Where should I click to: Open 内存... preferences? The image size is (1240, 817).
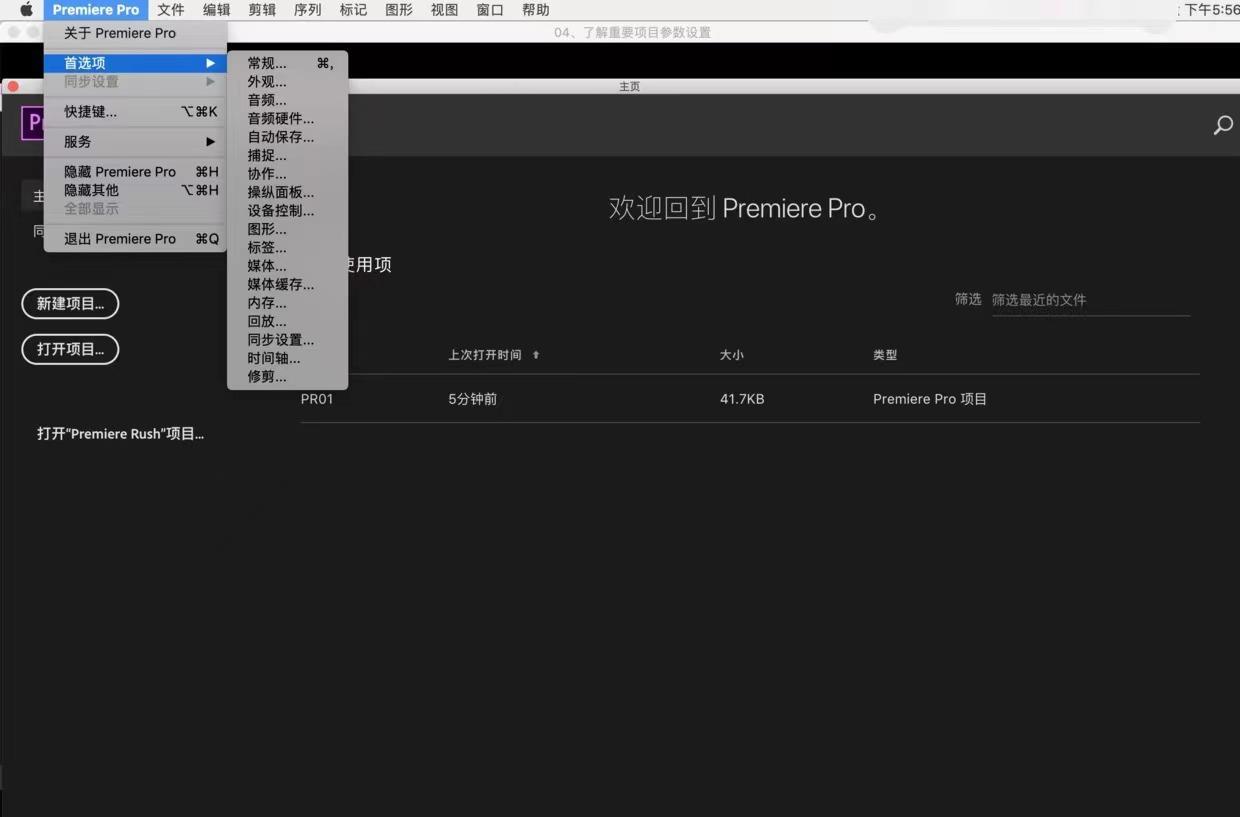click(x=288, y=303)
